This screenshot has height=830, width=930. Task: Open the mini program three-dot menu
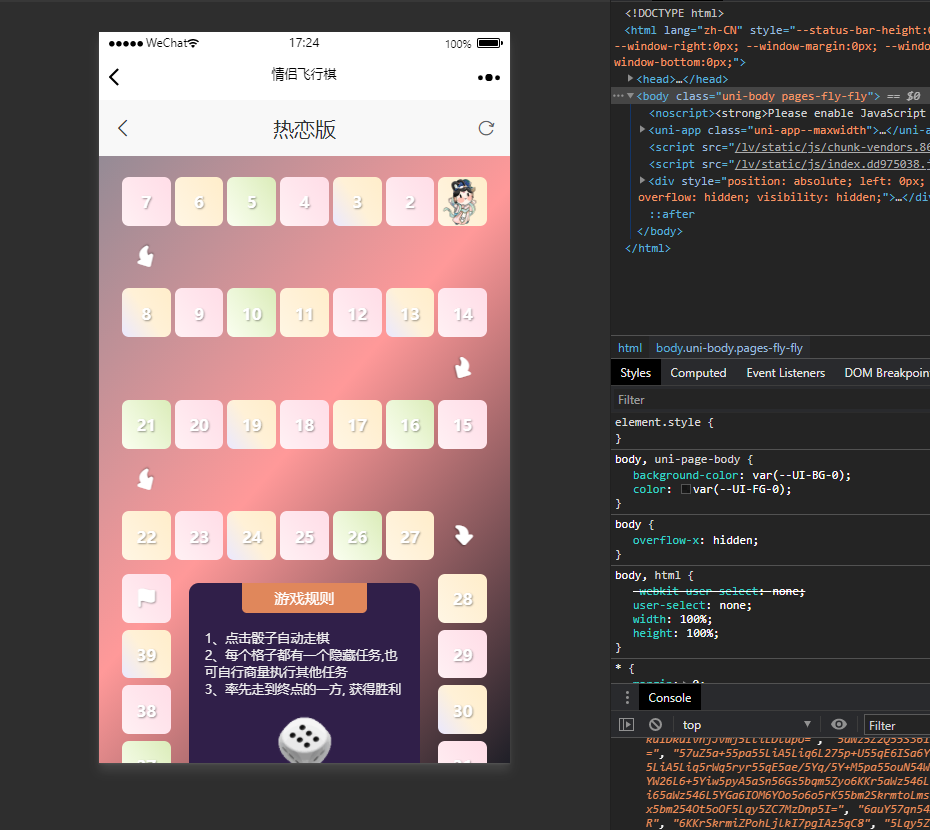point(488,77)
